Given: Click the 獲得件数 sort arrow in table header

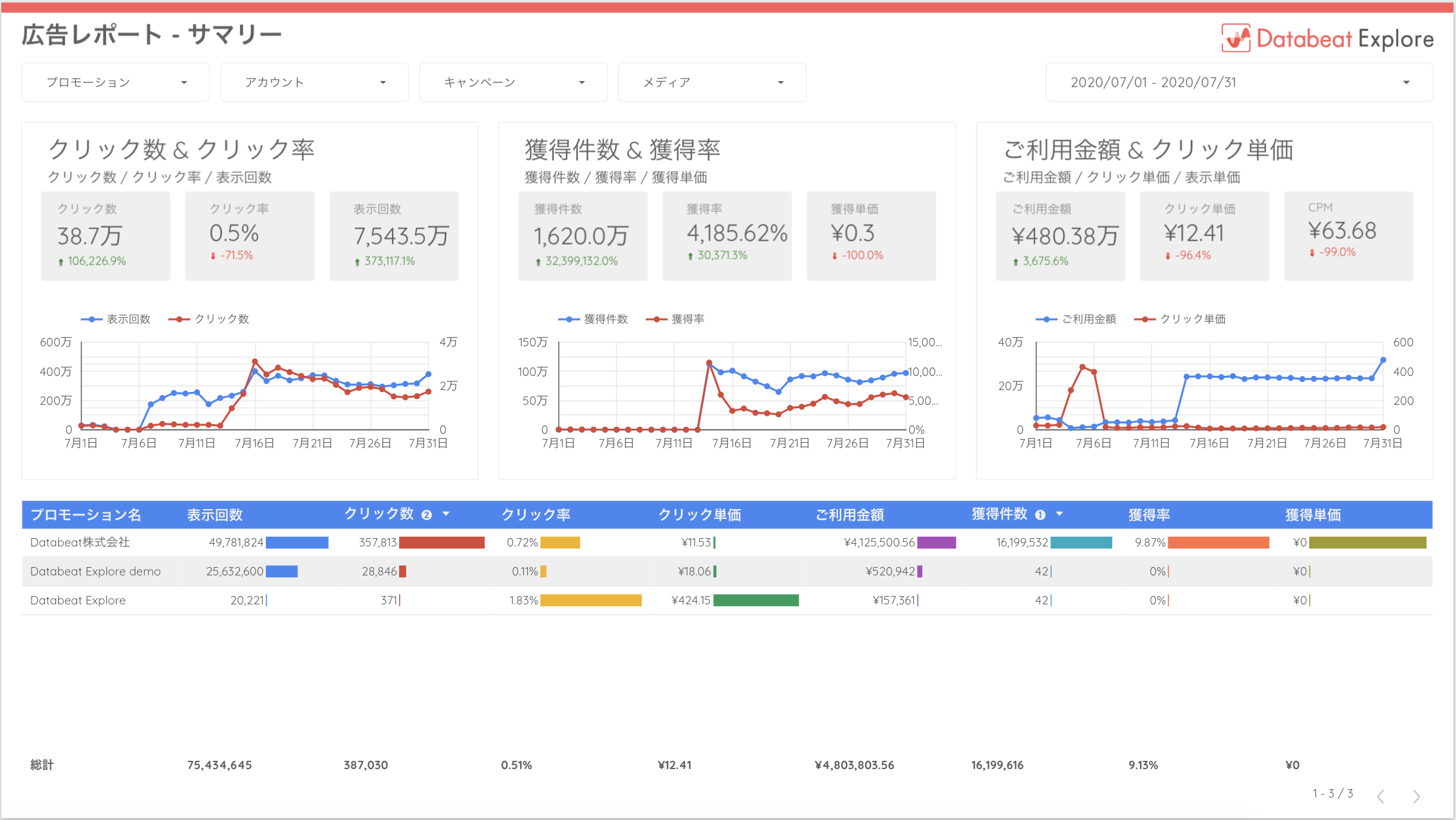Looking at the screenshot, I should coord(1059,514).
